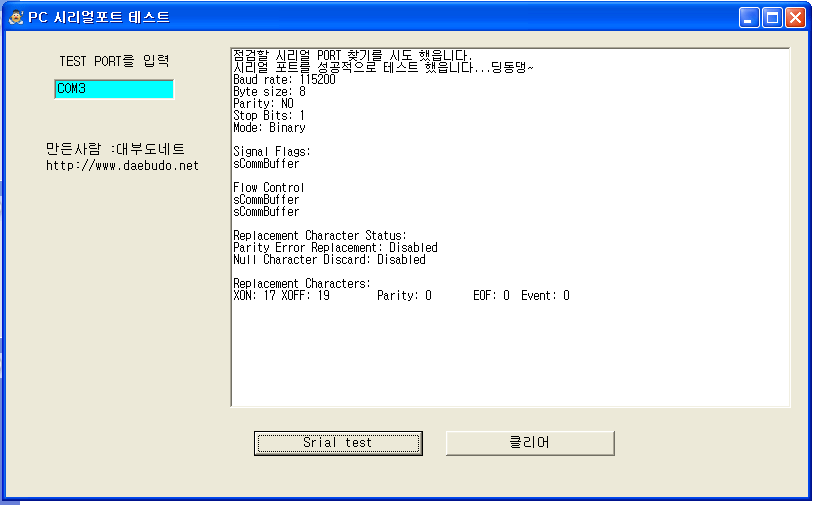Click the 'Parity: NO' line
Screen dimensions: 816x505
263,104
